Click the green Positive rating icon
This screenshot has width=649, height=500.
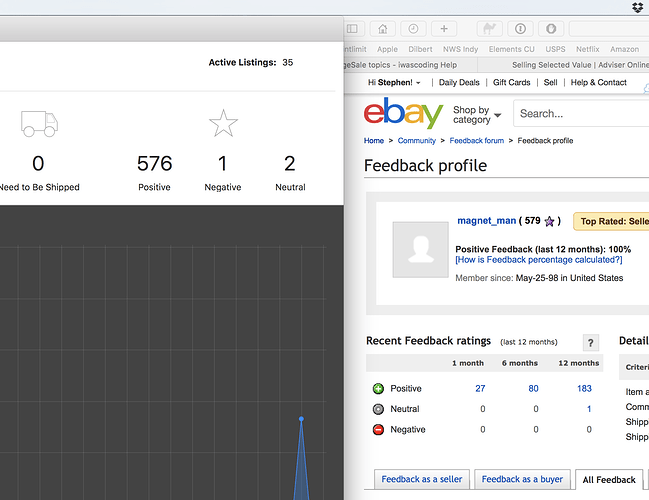pyautogui.click(x=378, y=389)
